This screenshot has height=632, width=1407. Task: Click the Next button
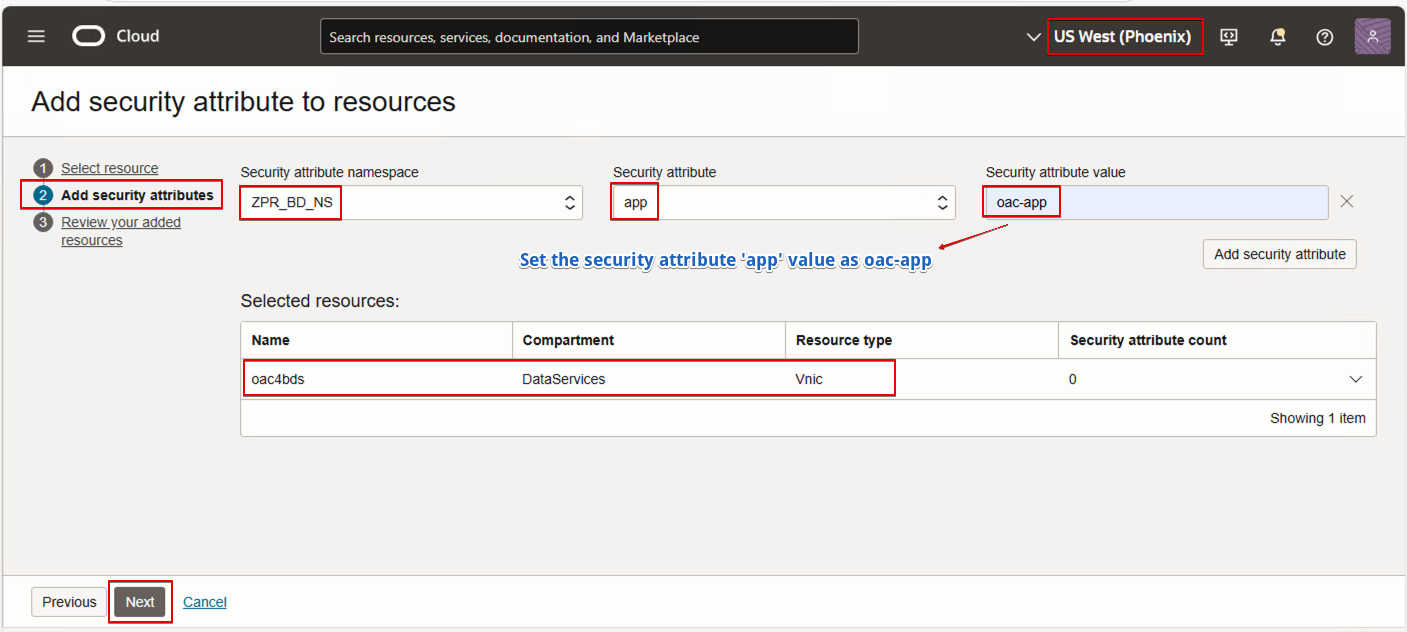[x=140, y=602]
